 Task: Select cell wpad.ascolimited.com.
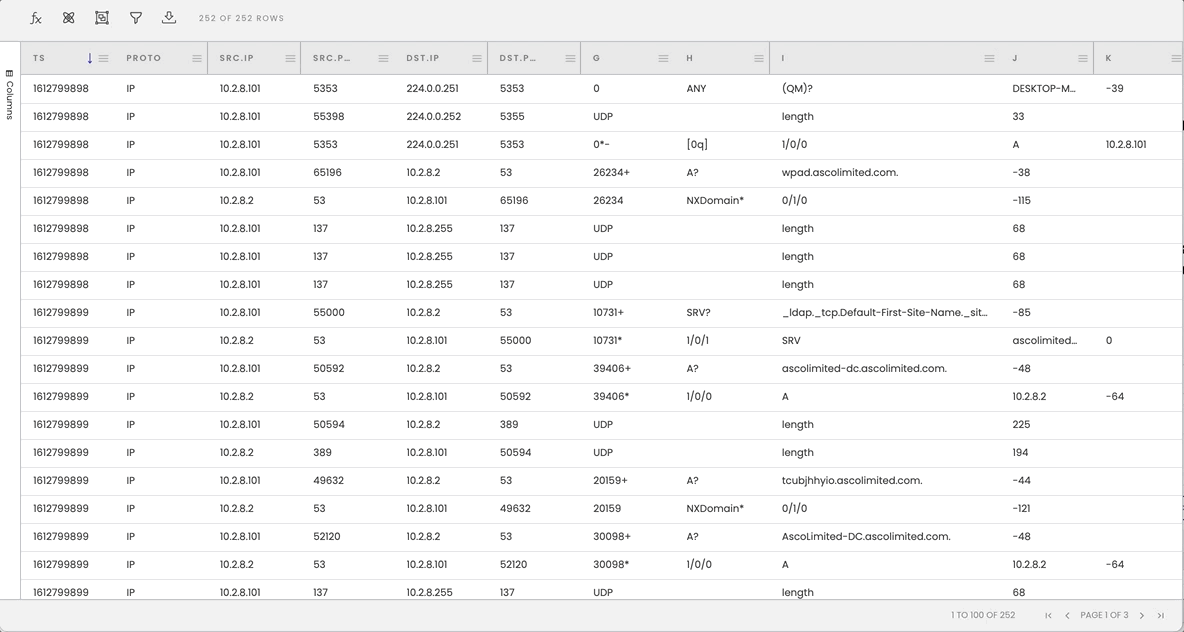click(840, 173)
